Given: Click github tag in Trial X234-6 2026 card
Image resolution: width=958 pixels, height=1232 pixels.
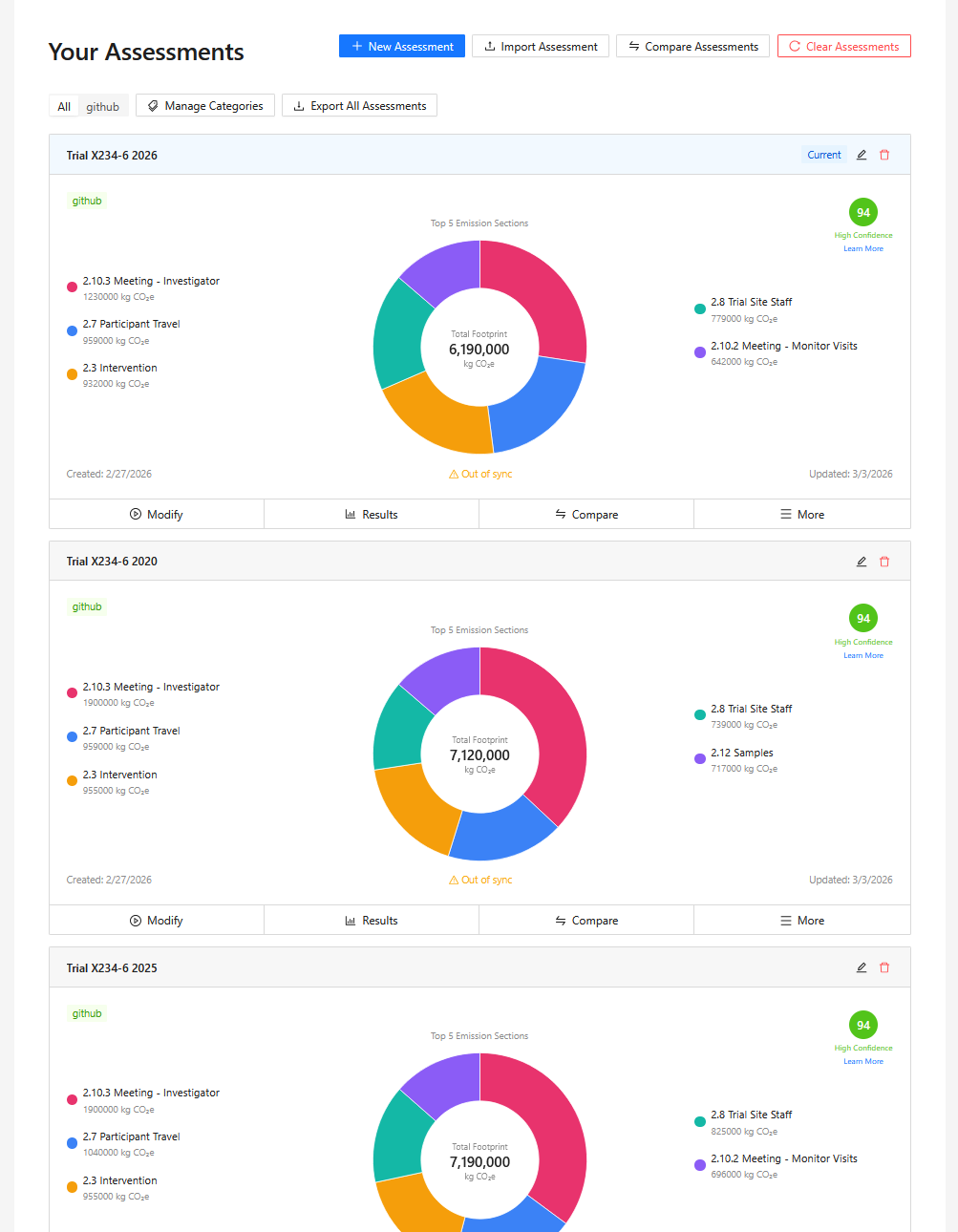Looking at the screenshot, I should coord(87,201).
